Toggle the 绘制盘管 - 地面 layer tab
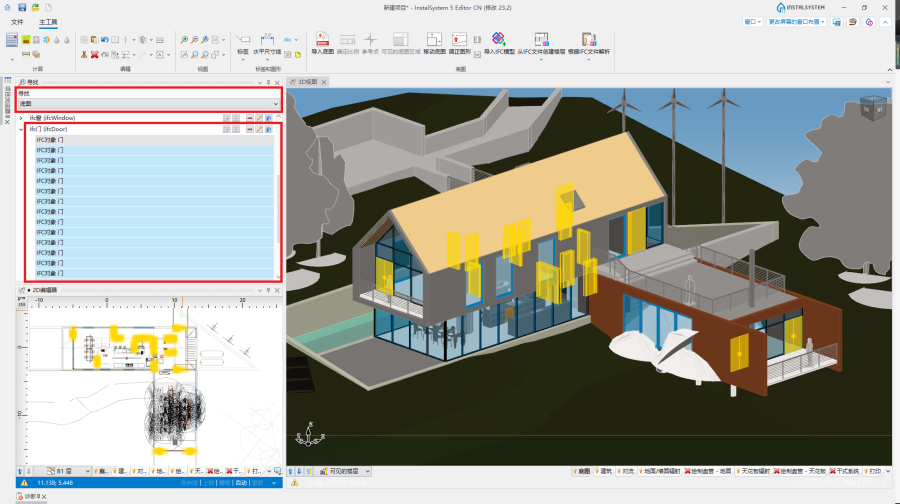Viewport: 900px width, 504px height. point(708,471)
